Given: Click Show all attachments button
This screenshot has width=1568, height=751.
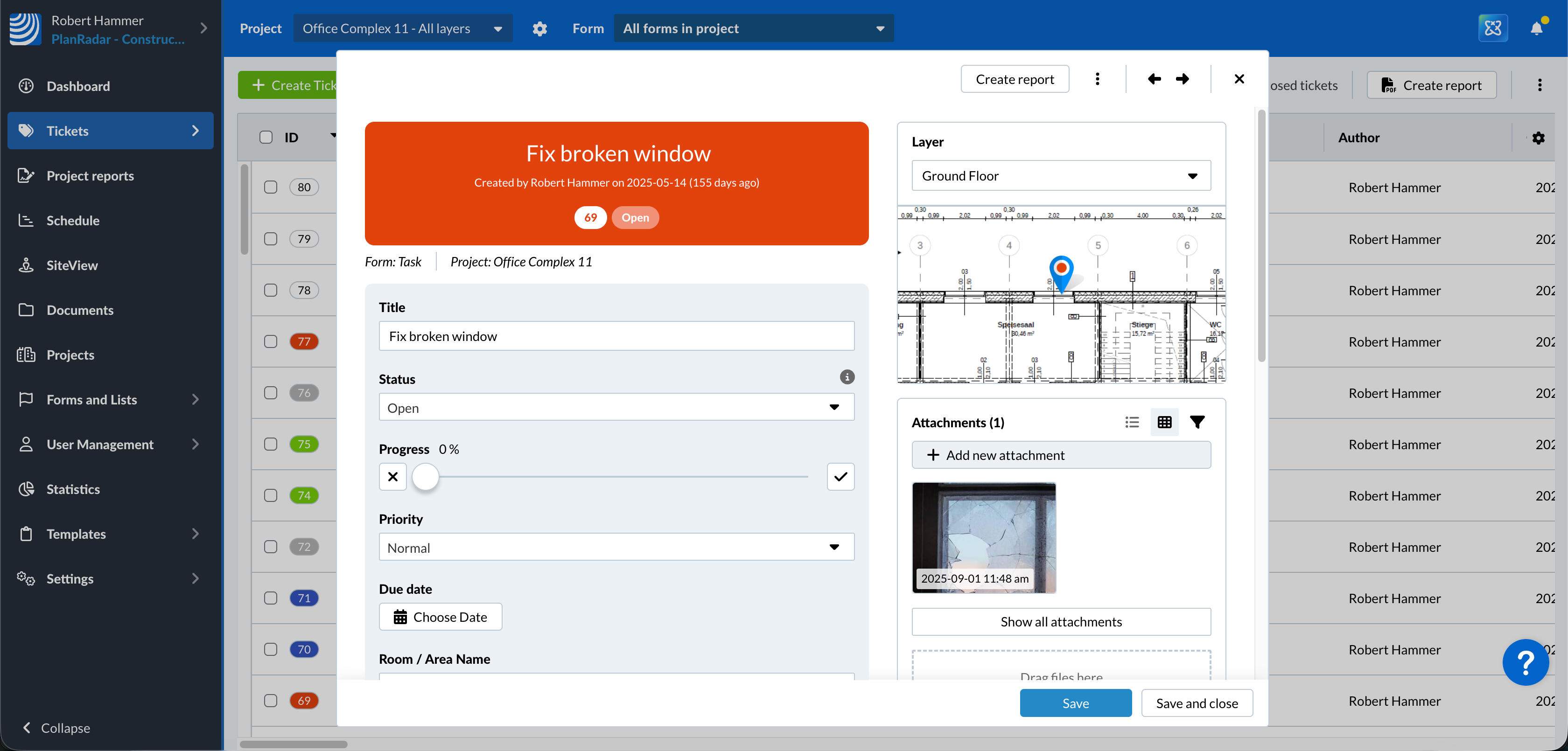Looking at the screenshot, I should [x=1060, y=621].
